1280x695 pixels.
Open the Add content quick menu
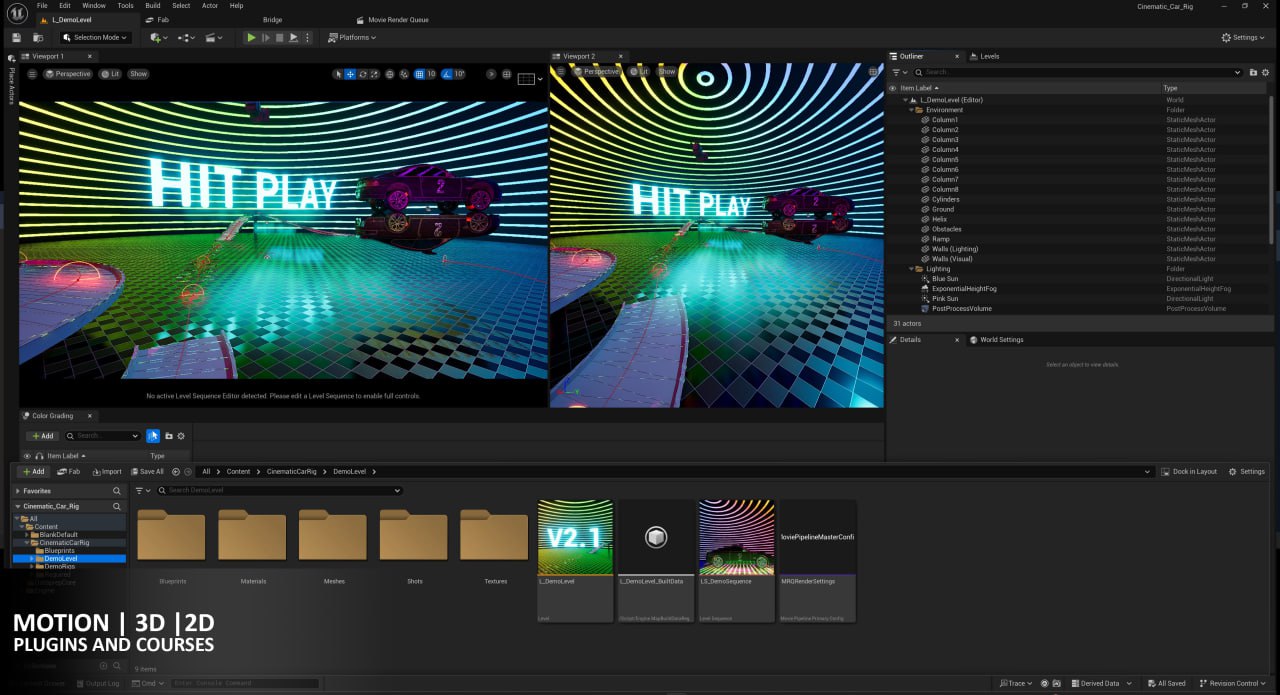tap(158, 37)
